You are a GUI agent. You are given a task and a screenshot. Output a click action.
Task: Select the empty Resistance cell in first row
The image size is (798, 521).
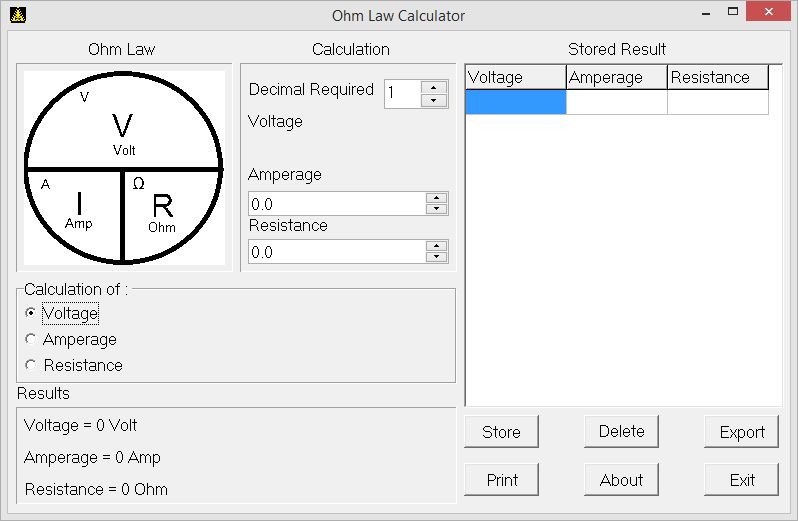coord(718,102)
